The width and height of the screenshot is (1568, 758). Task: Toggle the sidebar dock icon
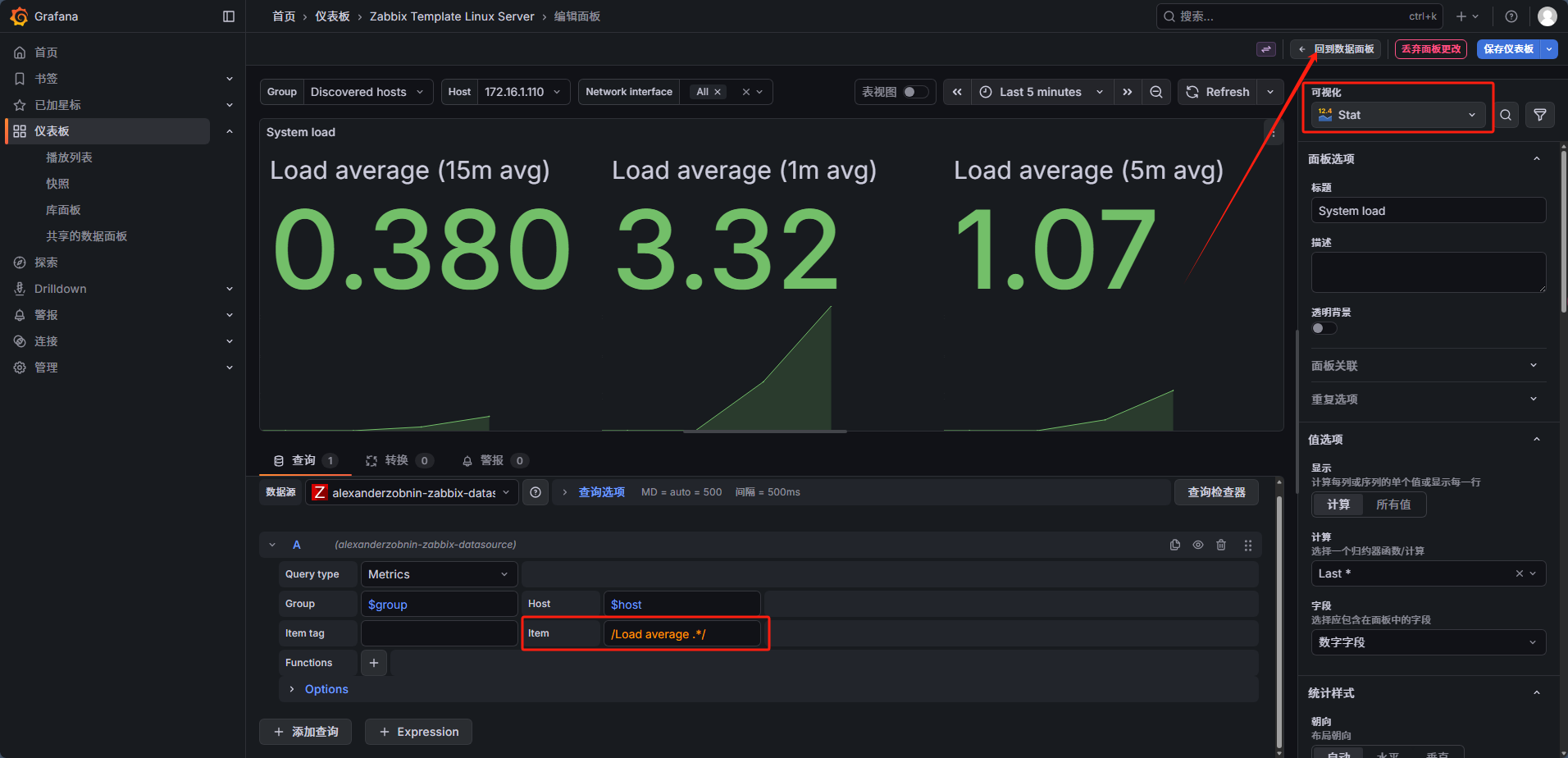(229, 16)
